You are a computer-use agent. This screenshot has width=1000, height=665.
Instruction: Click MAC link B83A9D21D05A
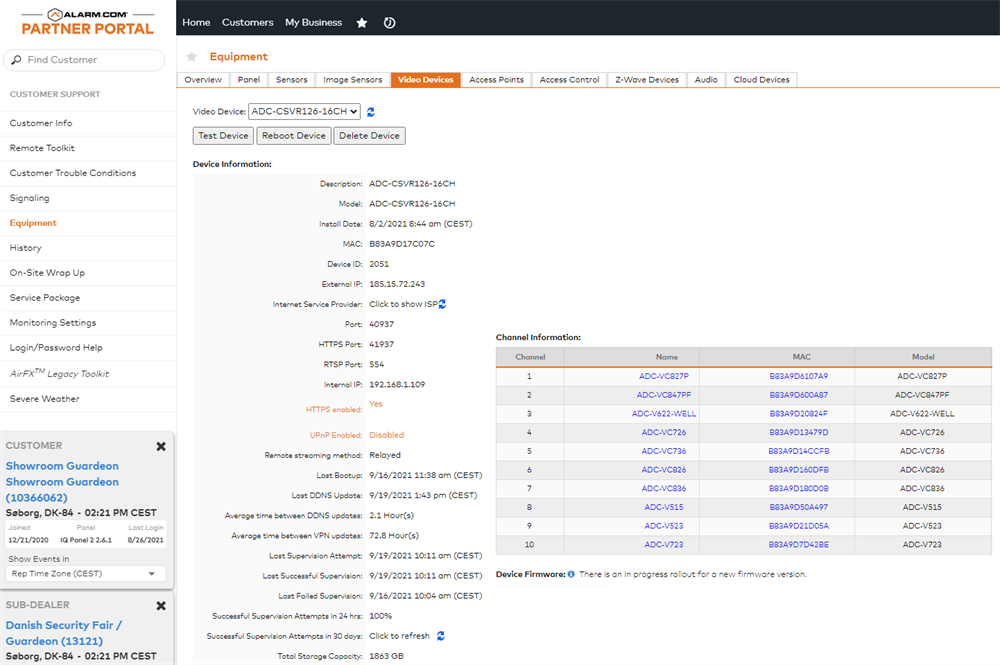(x=798, y=526)
